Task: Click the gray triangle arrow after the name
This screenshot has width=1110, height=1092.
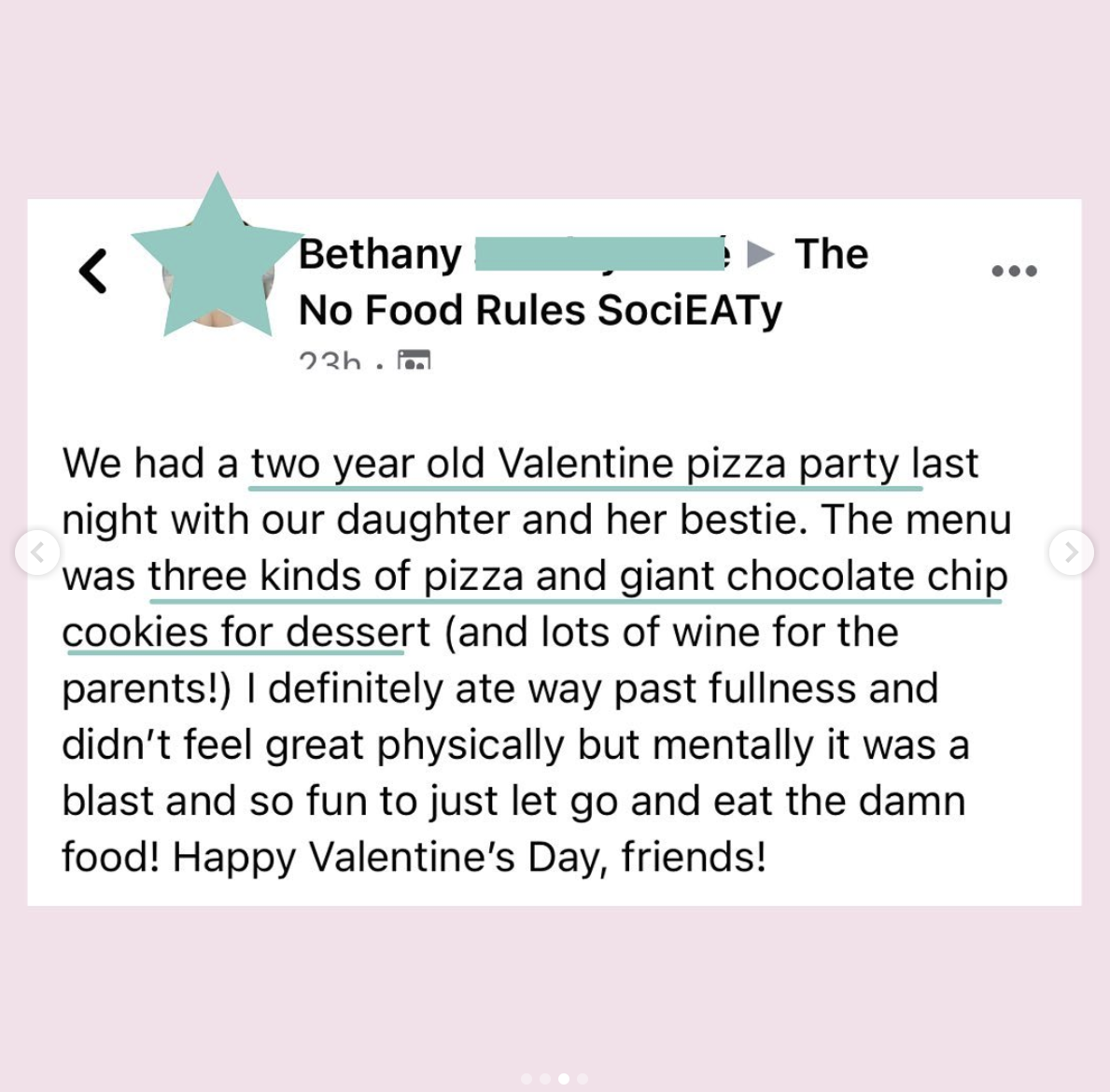Action: point(761,254)
